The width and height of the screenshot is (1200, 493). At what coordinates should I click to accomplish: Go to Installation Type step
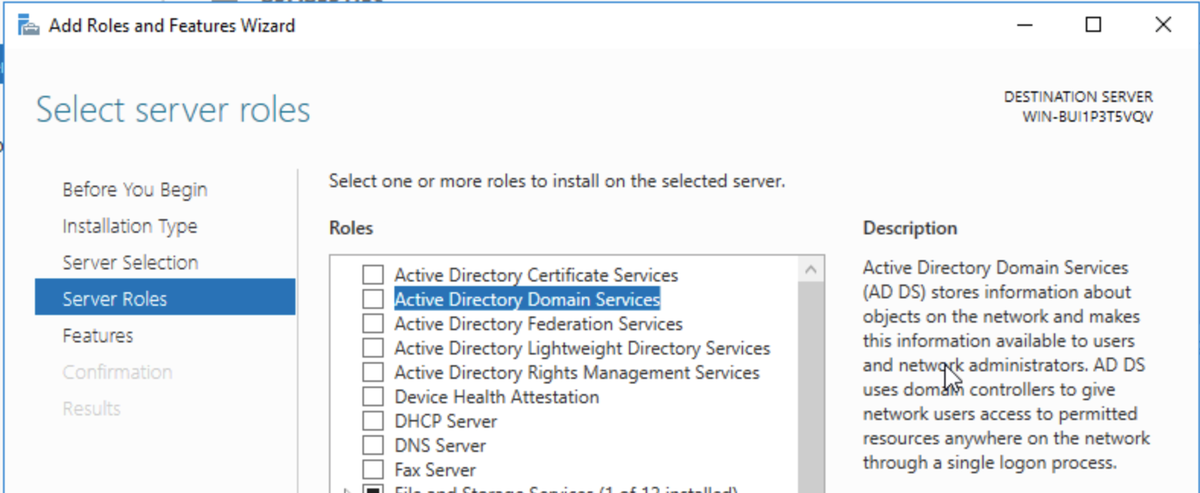tap(130, 226)
